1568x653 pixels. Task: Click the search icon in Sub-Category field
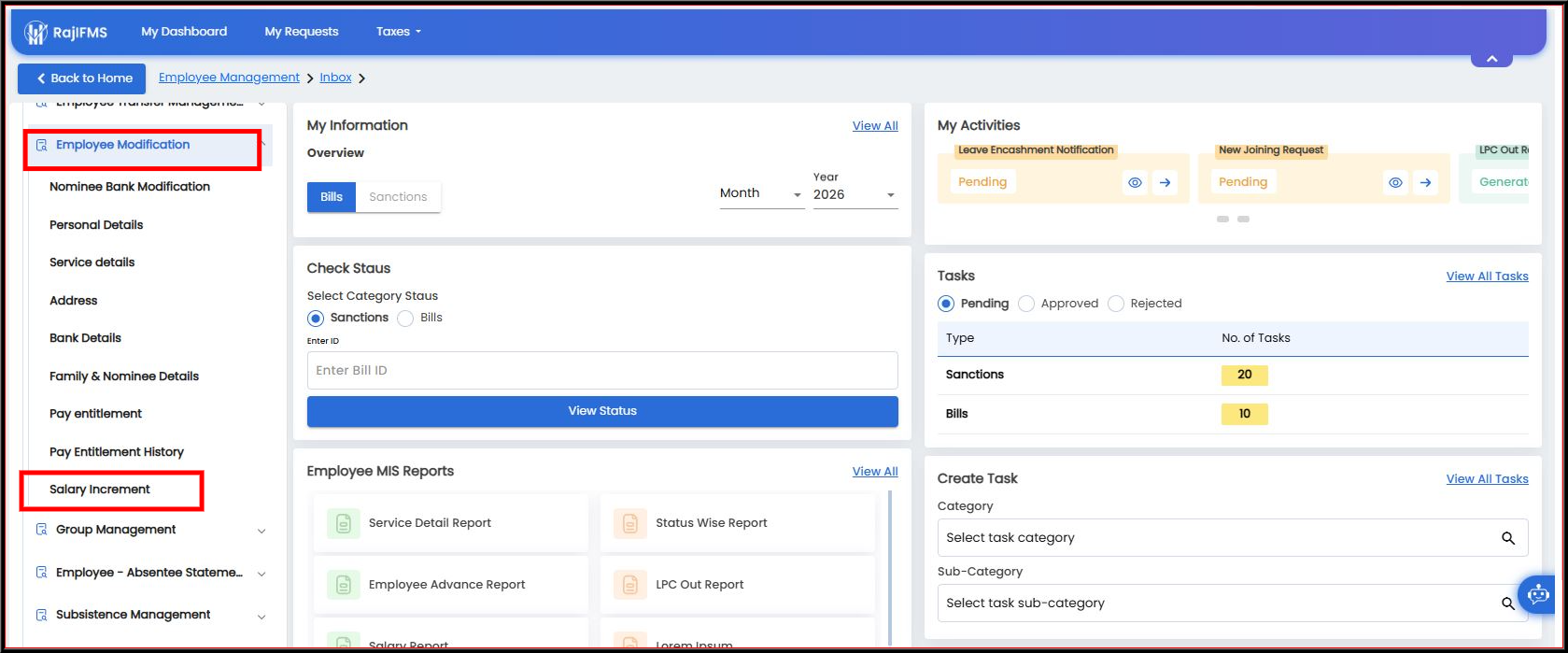(x=1507, y=603)
